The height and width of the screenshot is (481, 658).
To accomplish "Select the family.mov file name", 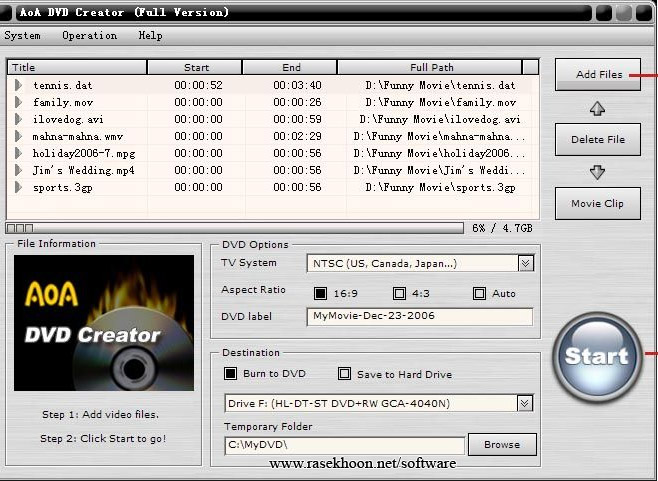I will click(63, 102).
